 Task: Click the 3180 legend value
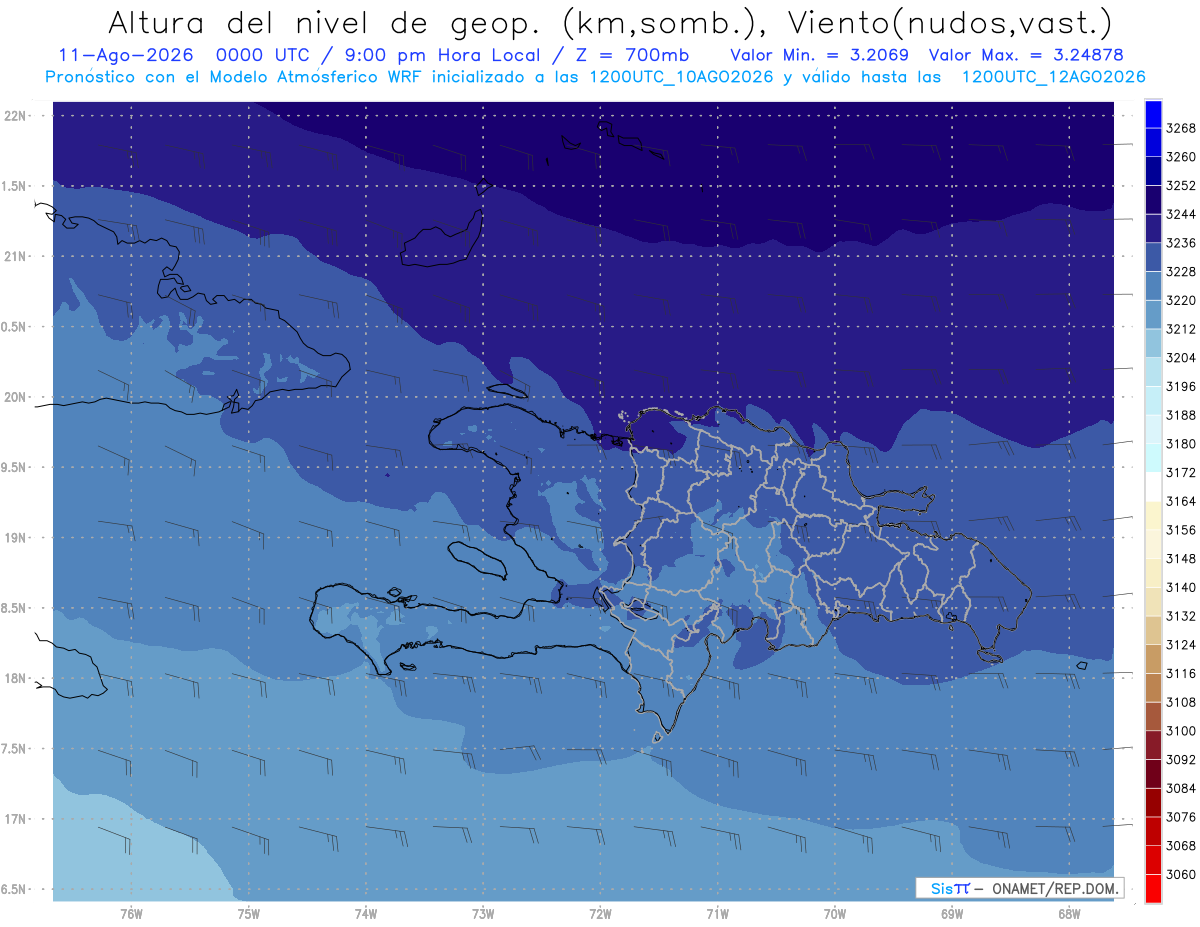click(x=1181, y=443)
